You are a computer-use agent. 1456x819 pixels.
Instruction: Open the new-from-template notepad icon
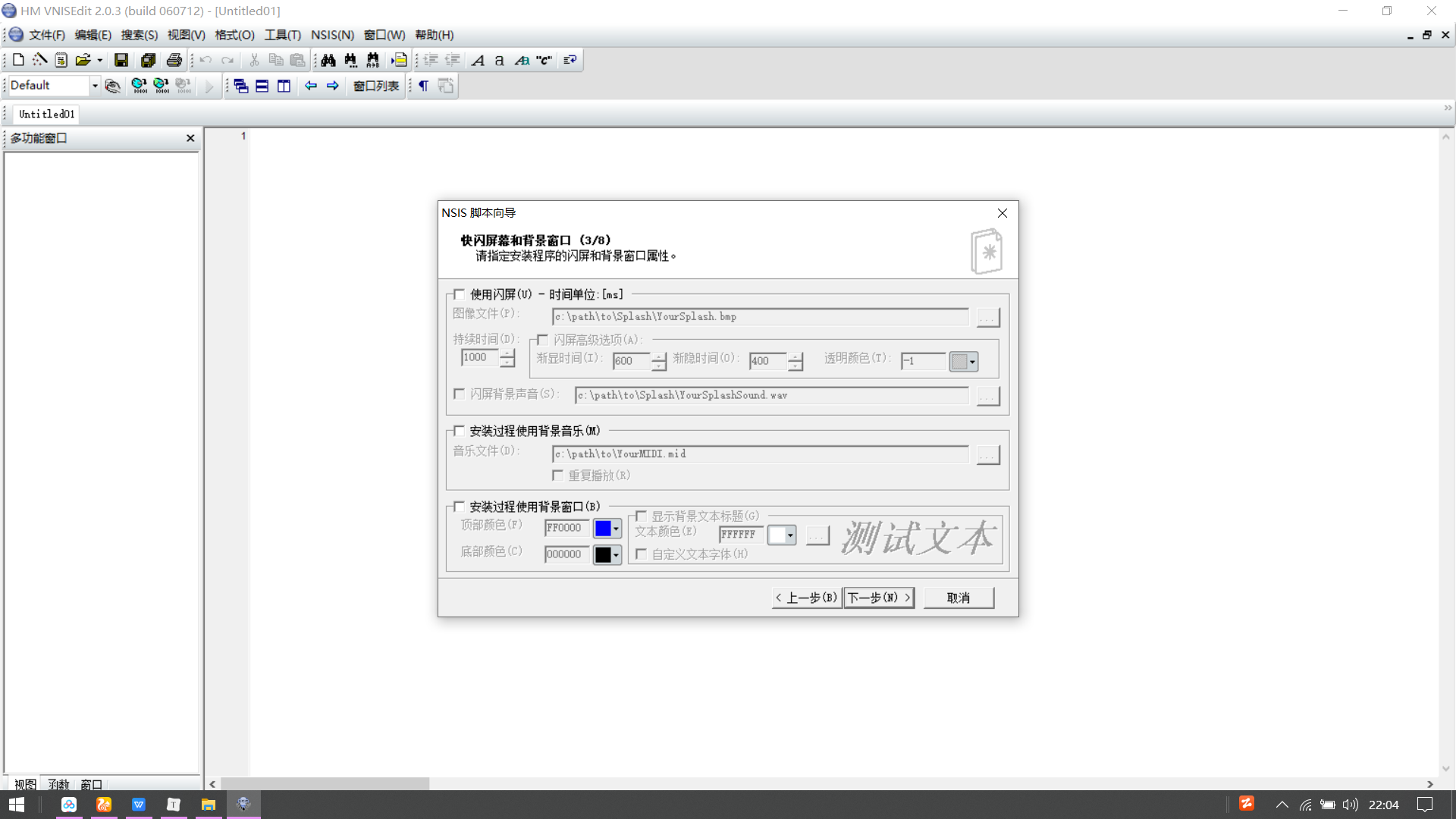[x=61, y=60]
